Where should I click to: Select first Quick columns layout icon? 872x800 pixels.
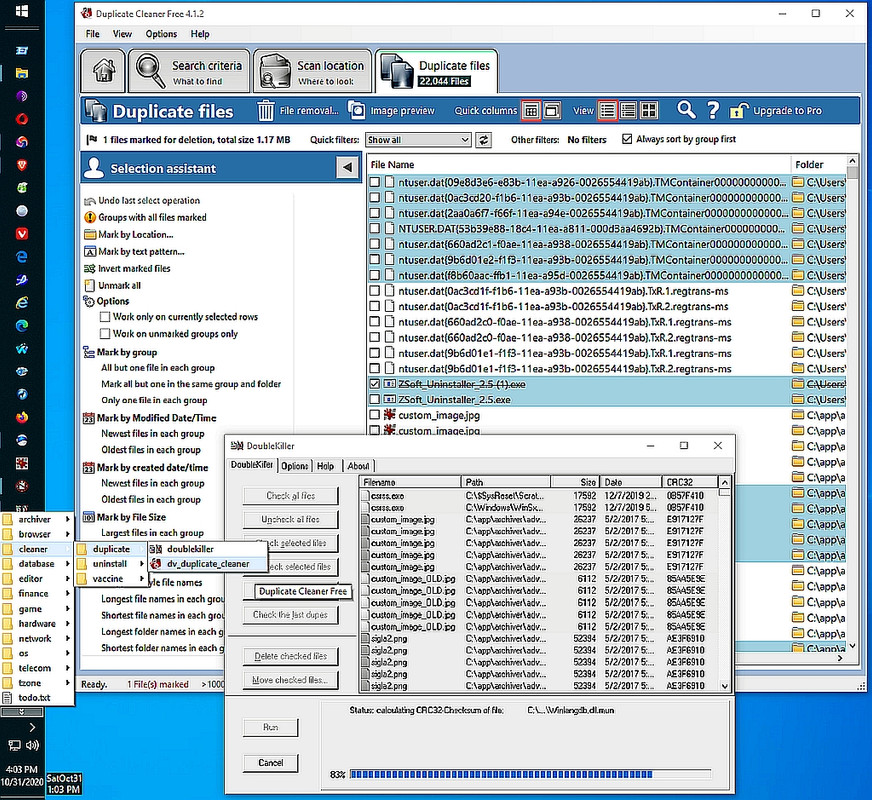[x=531, y=111]
